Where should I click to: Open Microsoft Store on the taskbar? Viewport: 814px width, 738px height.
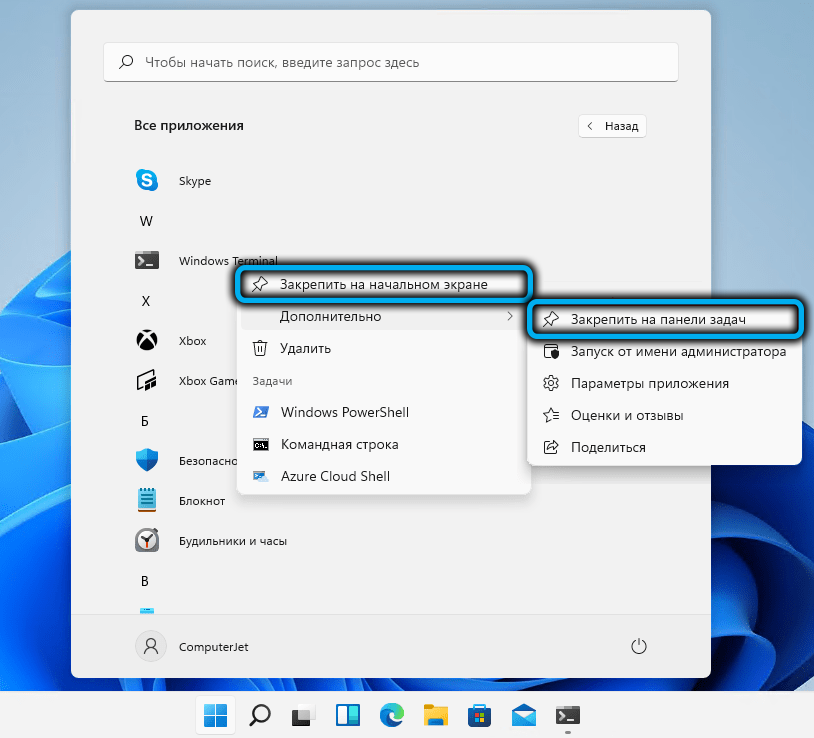click(479, 715)
